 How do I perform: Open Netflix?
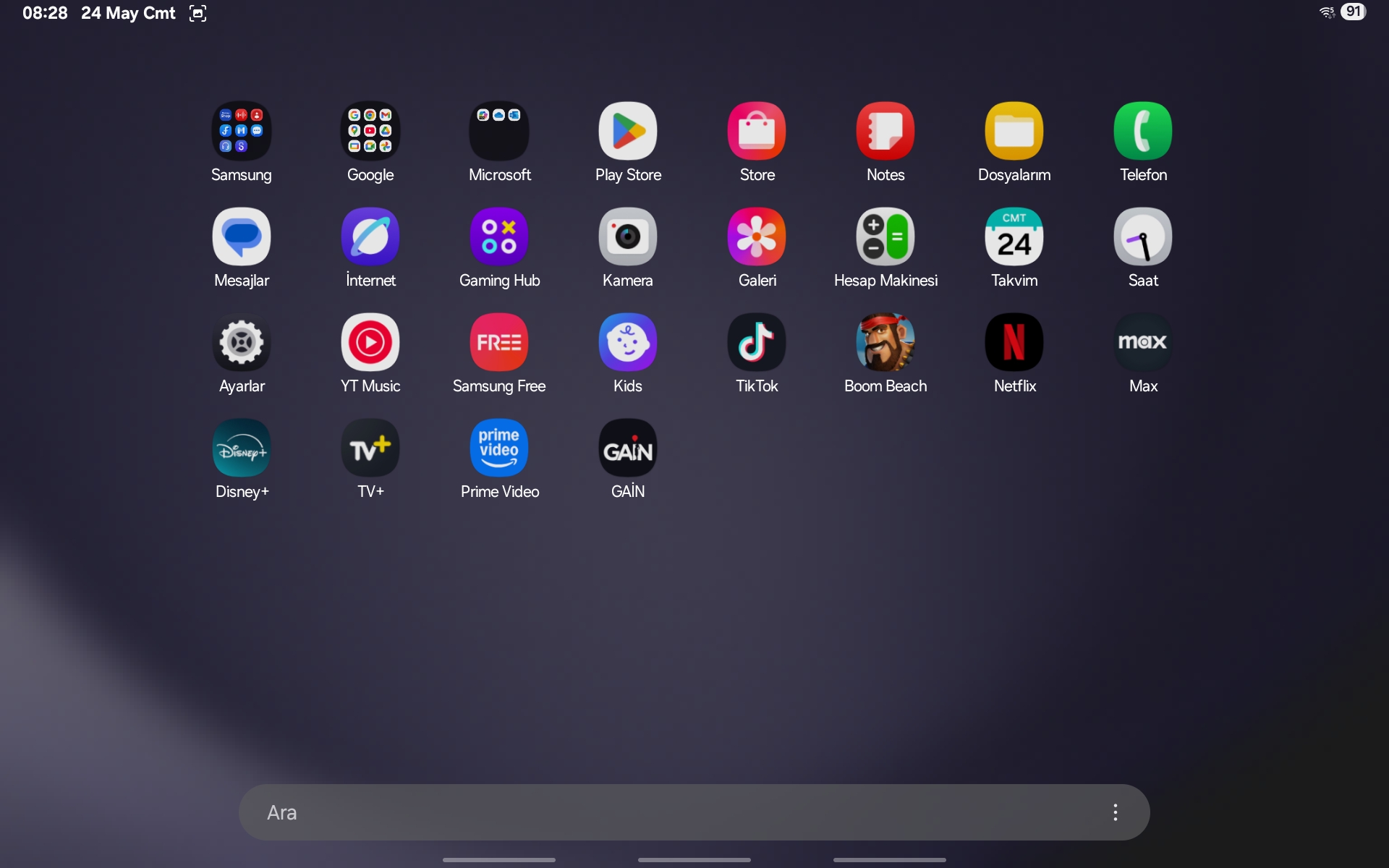1014,342
